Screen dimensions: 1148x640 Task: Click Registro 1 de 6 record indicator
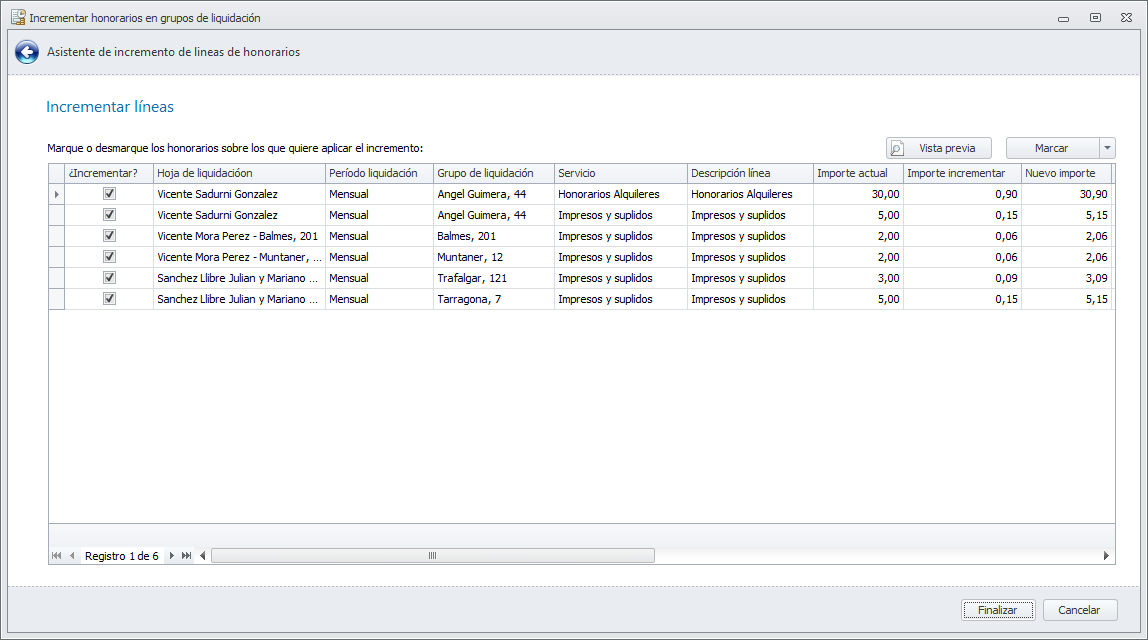122,556
